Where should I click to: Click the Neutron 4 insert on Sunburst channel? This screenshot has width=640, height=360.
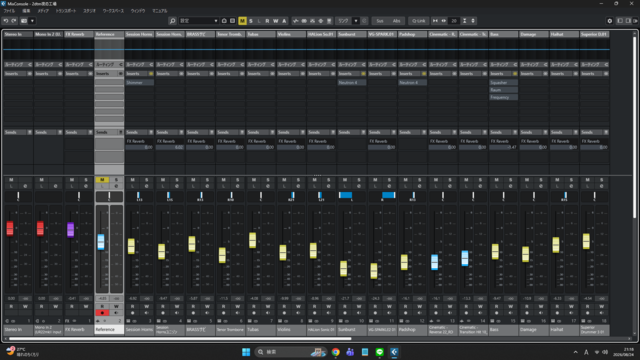tap(352, 82)
